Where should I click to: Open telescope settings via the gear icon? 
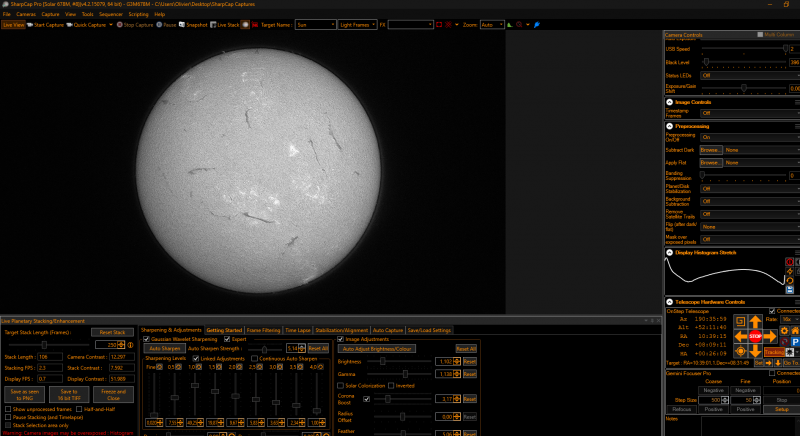click(x=784, y=331)
